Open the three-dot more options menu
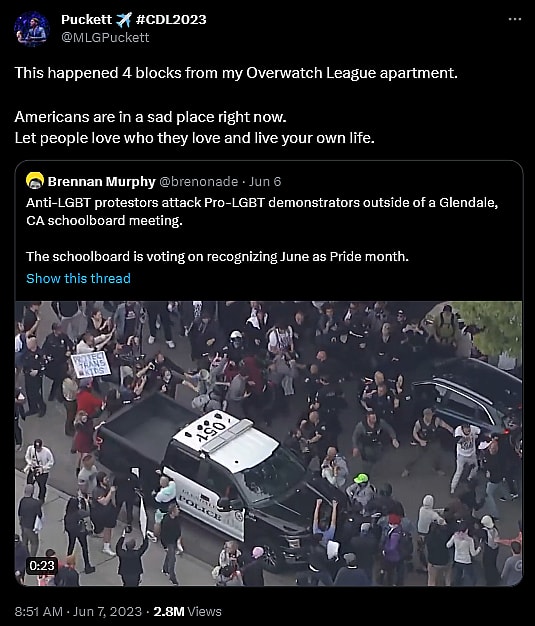The height and width of the screenshot is (626, 535). coord(515,19)
